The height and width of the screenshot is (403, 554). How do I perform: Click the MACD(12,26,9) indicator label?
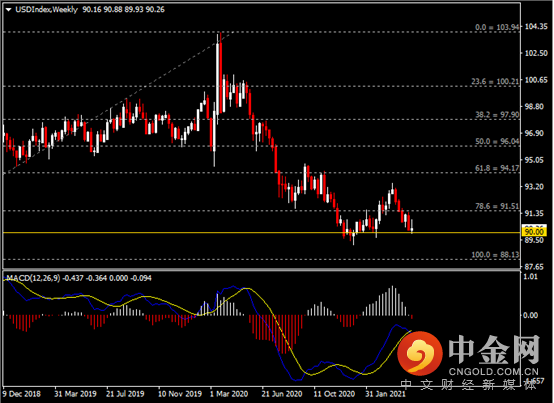(34, 278)
